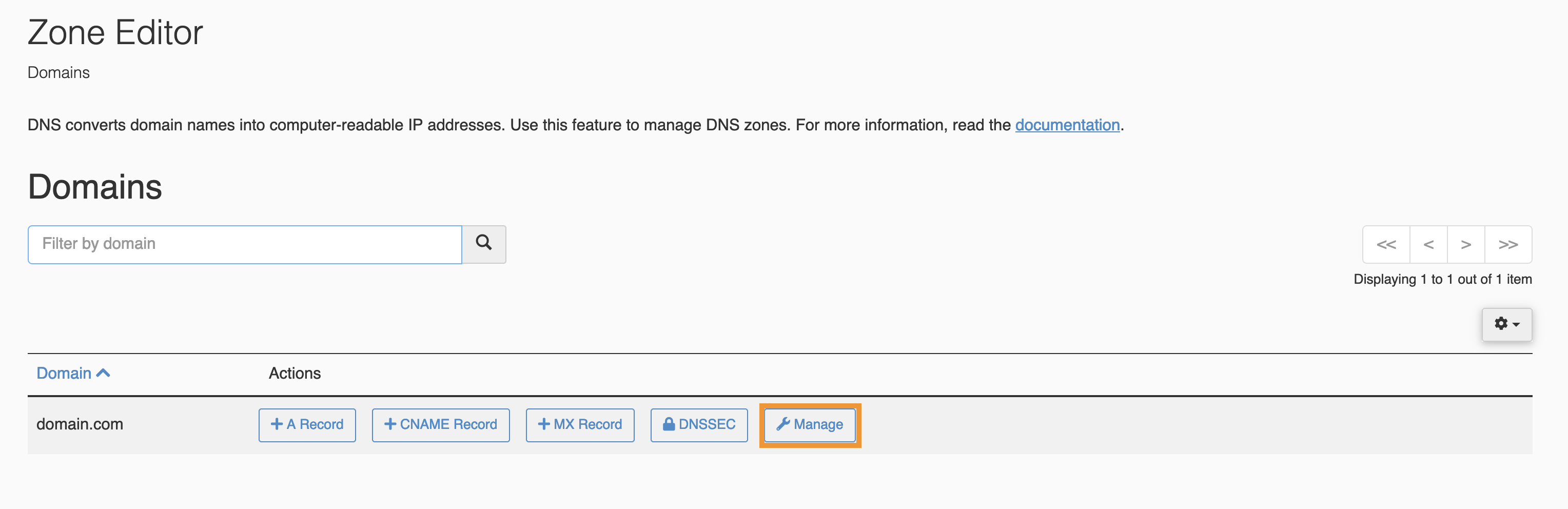Screen dimensions: 1568x509
Task: Click the DNSSEC lock icon
Action: 669,424
